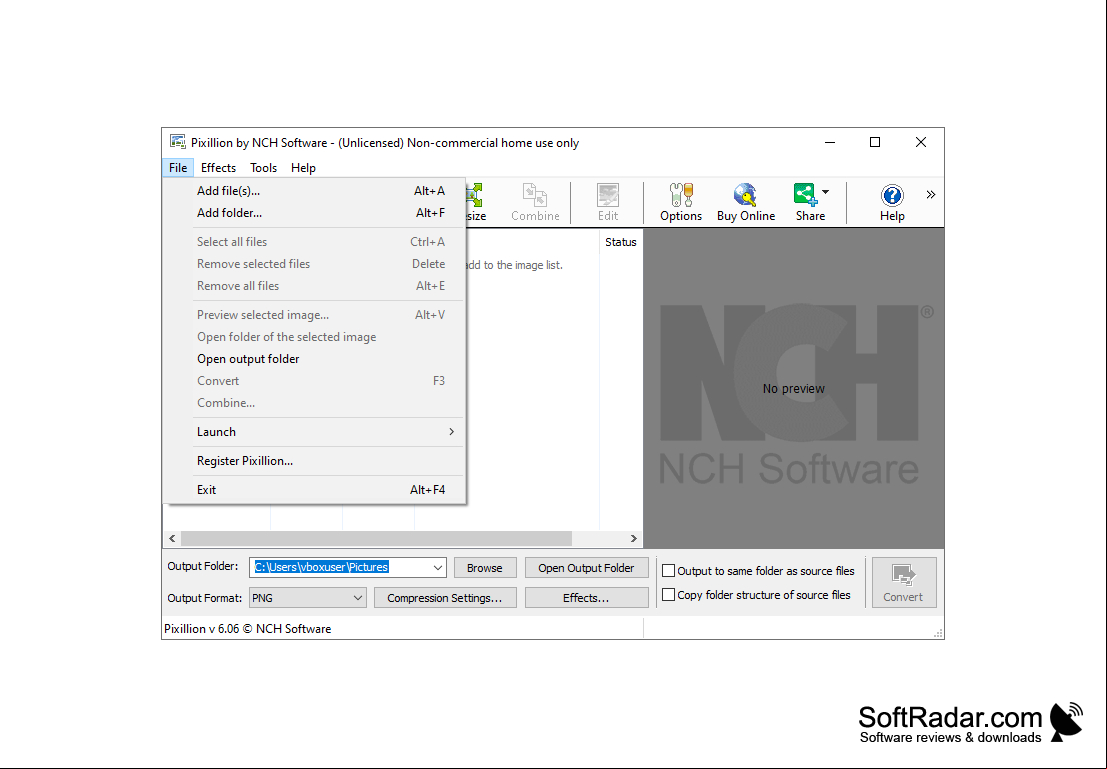The height and width of the screenshot is (769, 1107).
Task: Open the Effects menu
Action: [218, 167]
